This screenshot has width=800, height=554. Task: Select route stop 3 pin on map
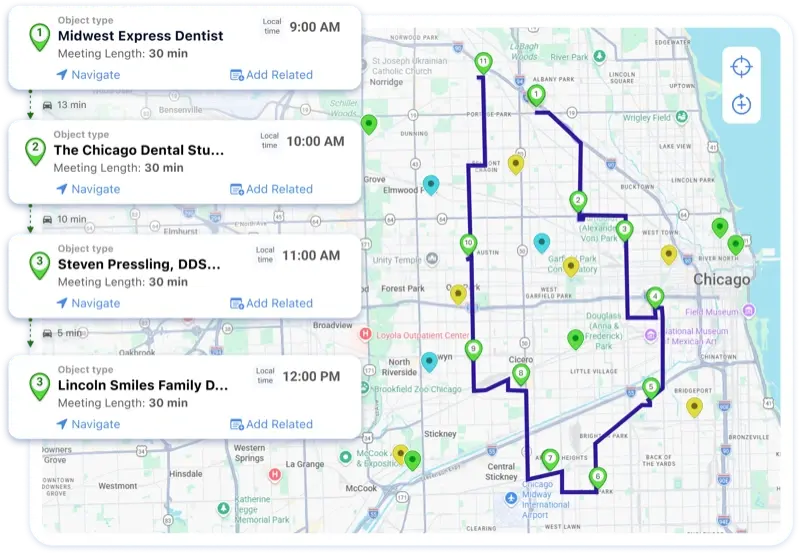[x=624, y=231]
